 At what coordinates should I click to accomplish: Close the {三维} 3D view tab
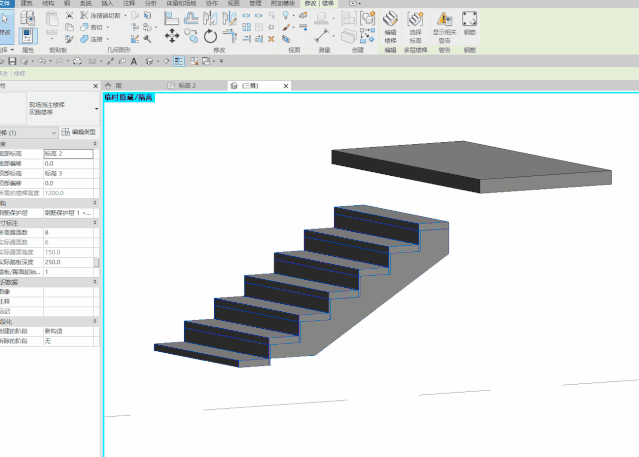pos(286,86)
